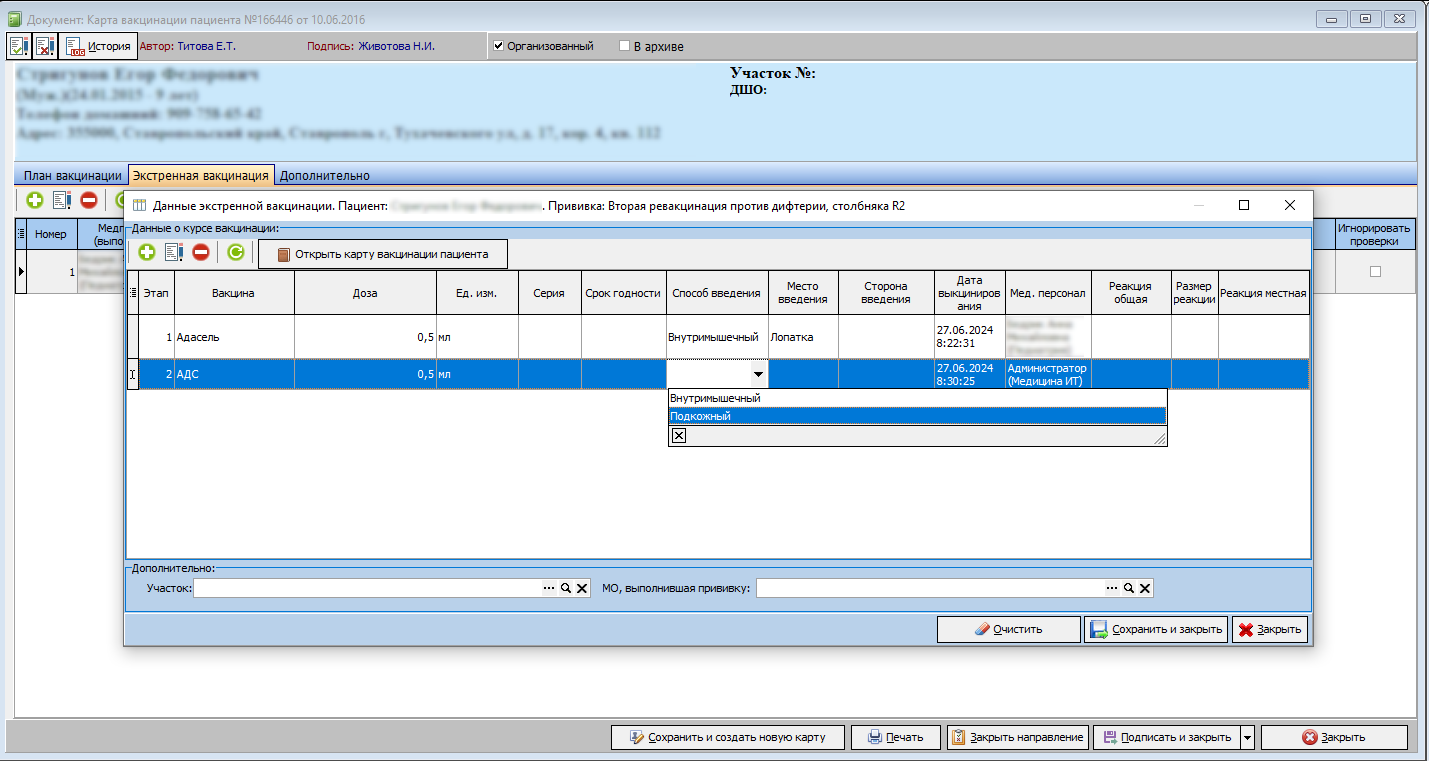
Task: Switch to the Дополнительно tab
Action: pos(325,176)
